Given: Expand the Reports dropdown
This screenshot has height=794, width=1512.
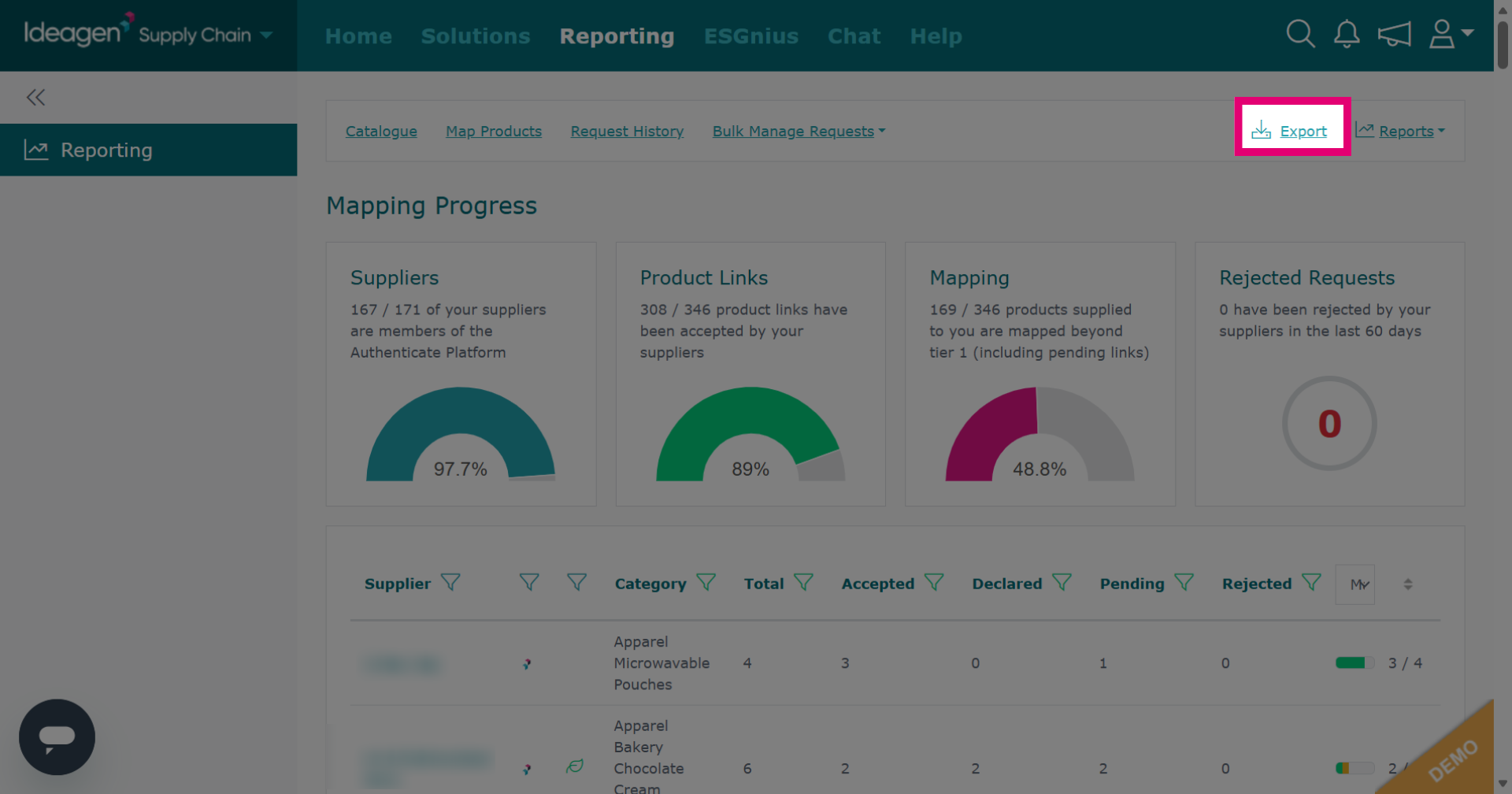Looking at the screenshot, I should pyautogui.click(x=1441, y=131).
